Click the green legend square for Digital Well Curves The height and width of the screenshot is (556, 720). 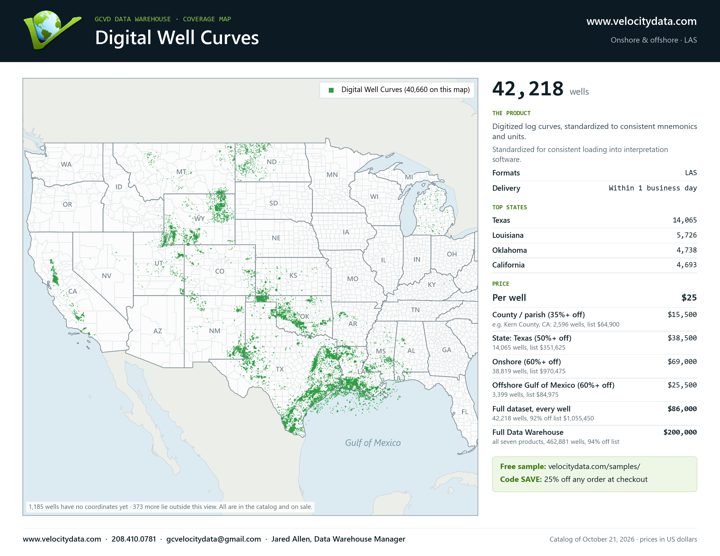[331, 90]
